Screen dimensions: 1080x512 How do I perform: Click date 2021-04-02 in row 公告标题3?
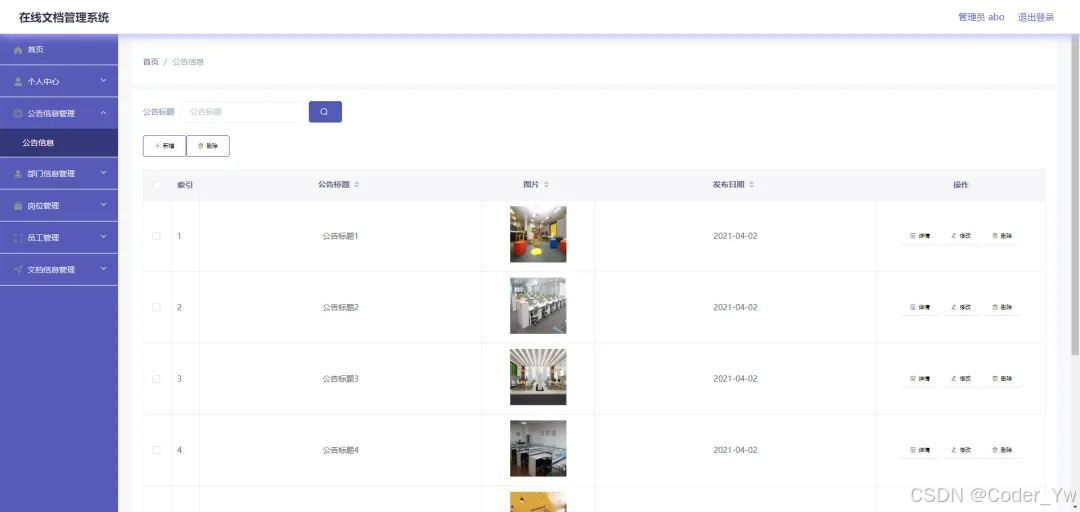[x=735, y=379]
